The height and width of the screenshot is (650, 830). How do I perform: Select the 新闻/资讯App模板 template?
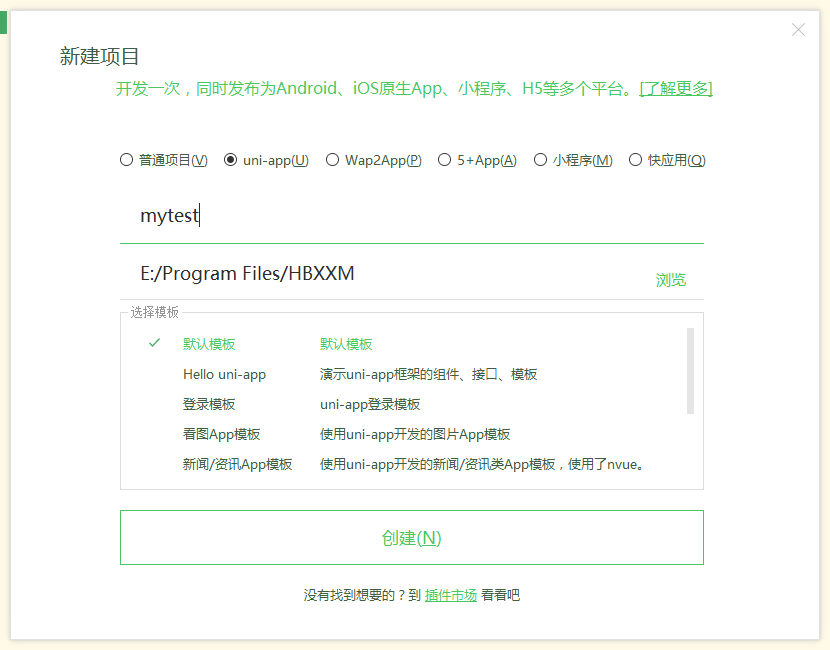(x=237, y=465)
